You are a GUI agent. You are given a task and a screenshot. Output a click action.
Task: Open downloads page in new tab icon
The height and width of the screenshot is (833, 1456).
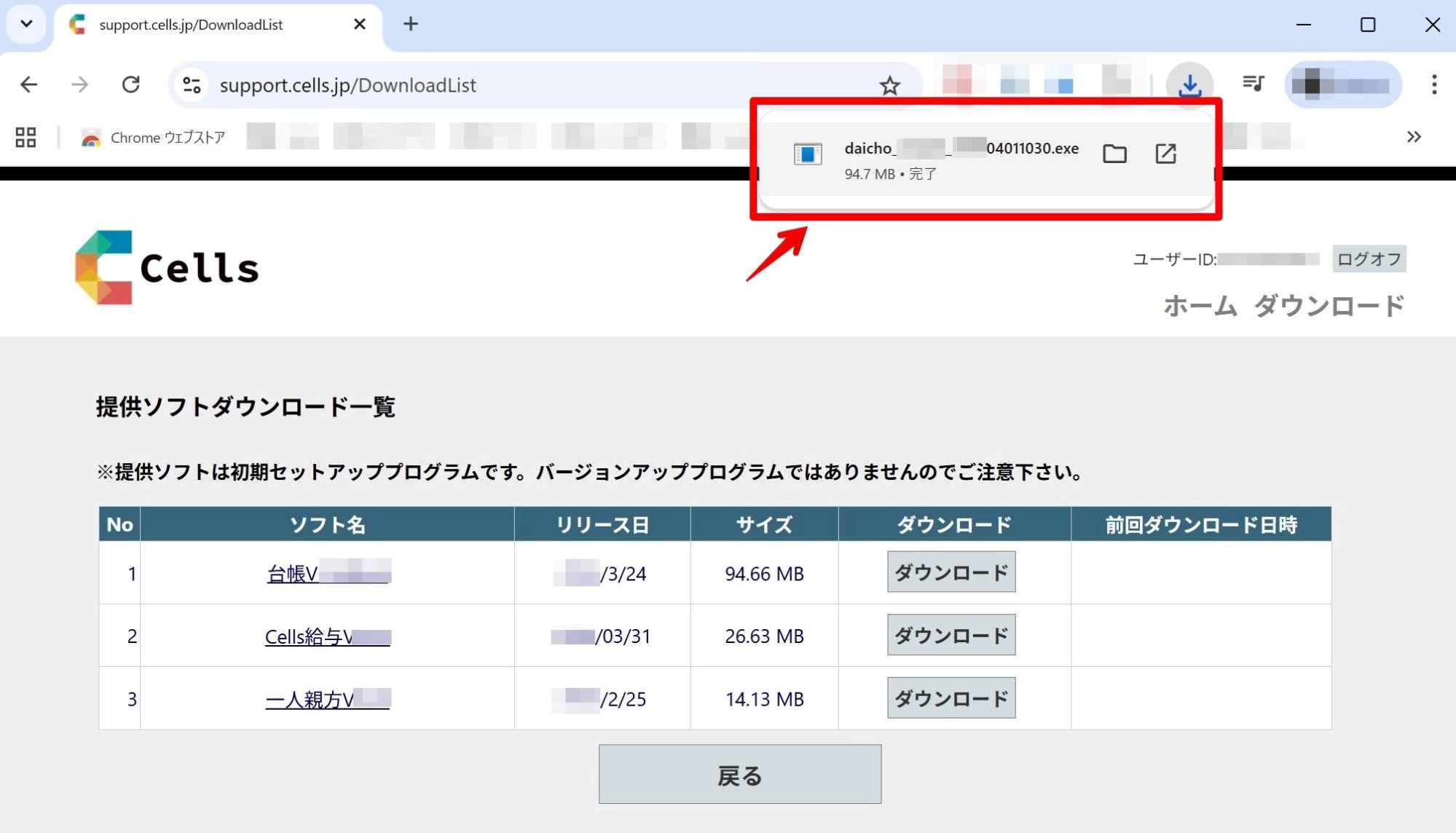click(1165, 154)
